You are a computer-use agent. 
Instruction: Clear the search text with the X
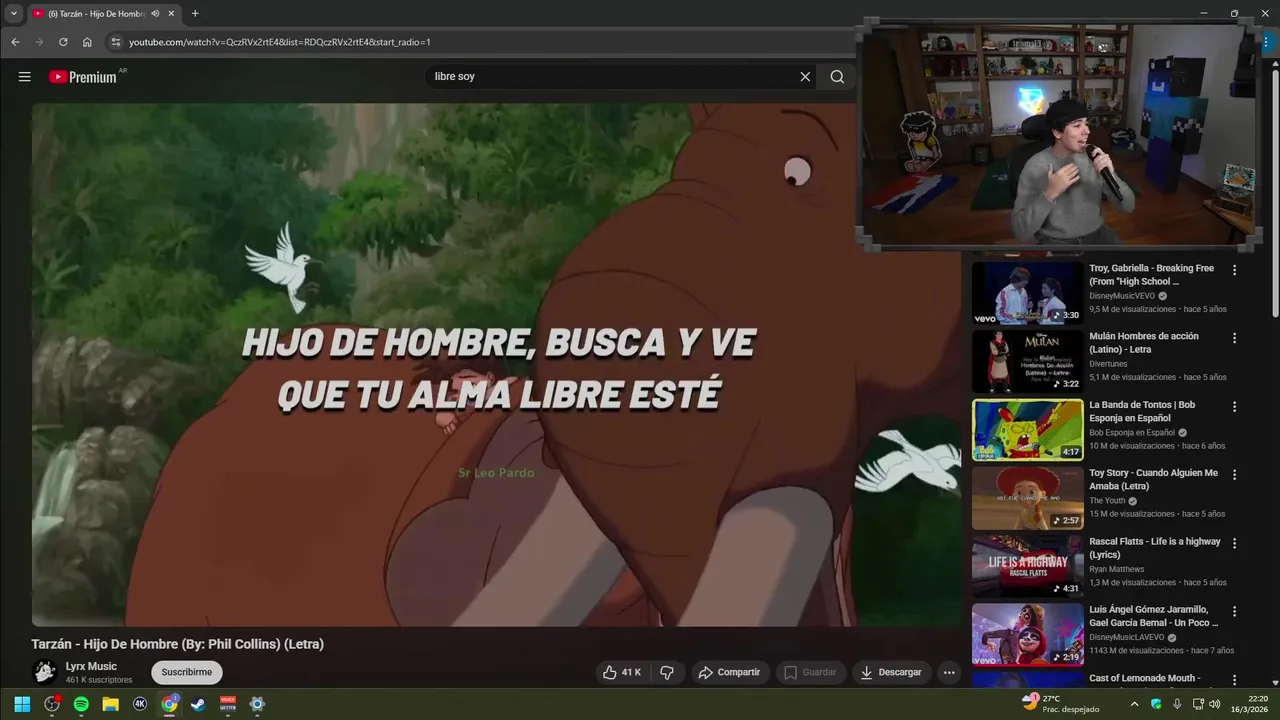point(805,77)
